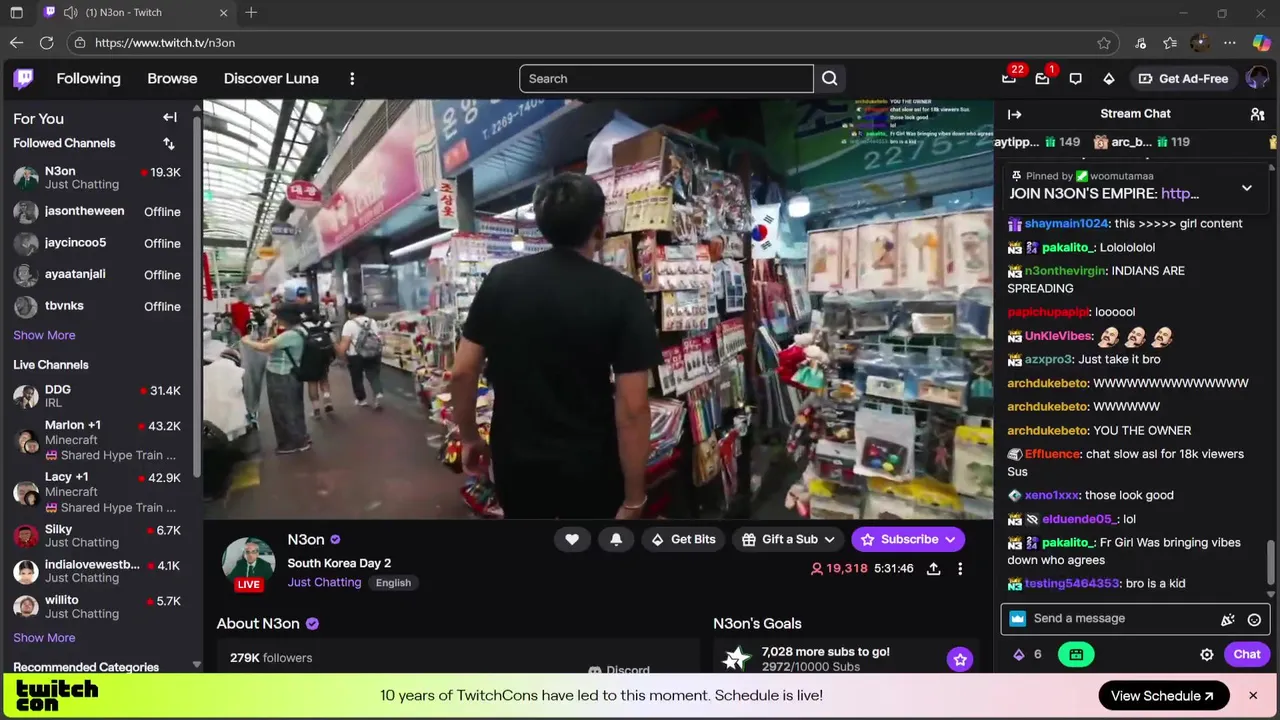
Task: Click the green channel points reward button
Action: click(x=1076, y=655)
